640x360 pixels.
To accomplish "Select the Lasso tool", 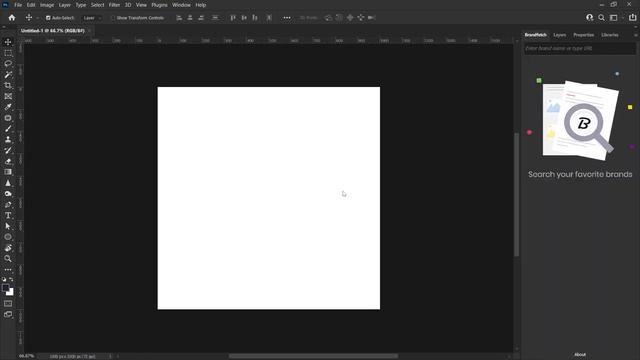I will tap(8, 64).
